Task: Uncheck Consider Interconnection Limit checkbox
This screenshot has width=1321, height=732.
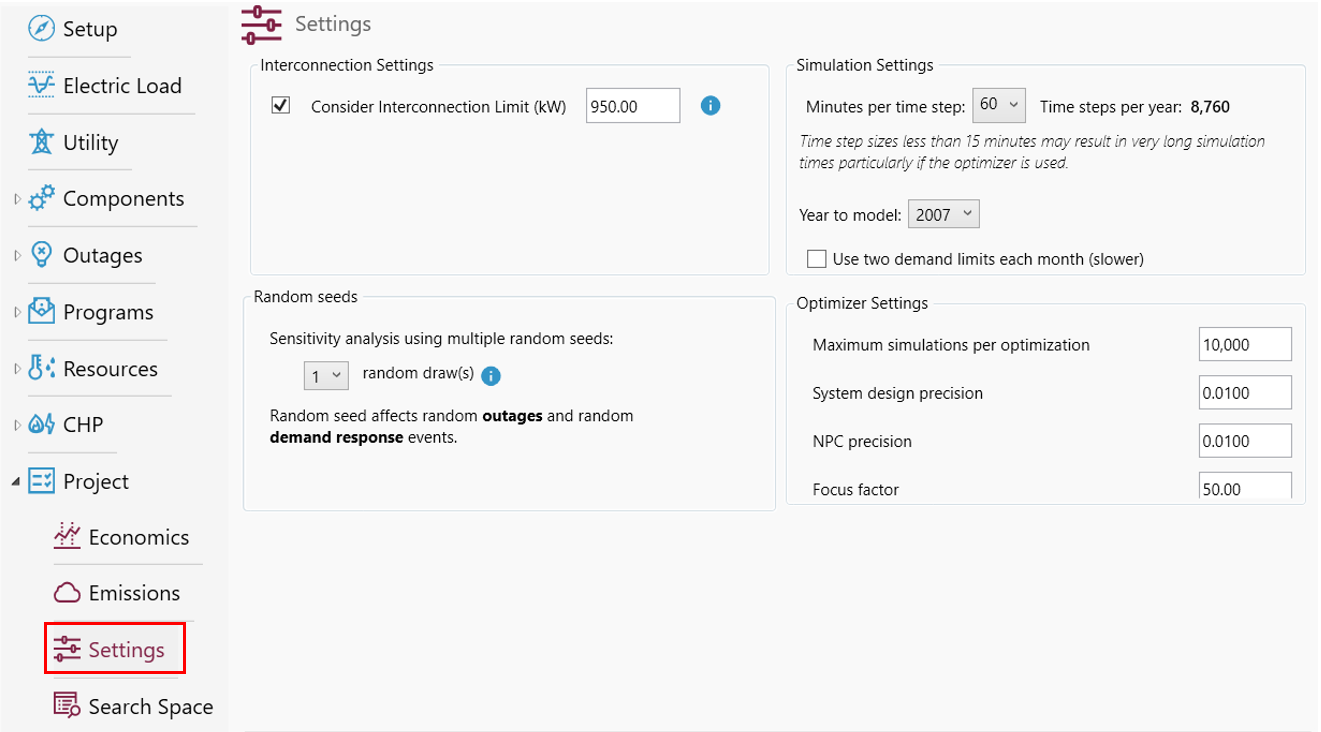Action: [281, 106]
